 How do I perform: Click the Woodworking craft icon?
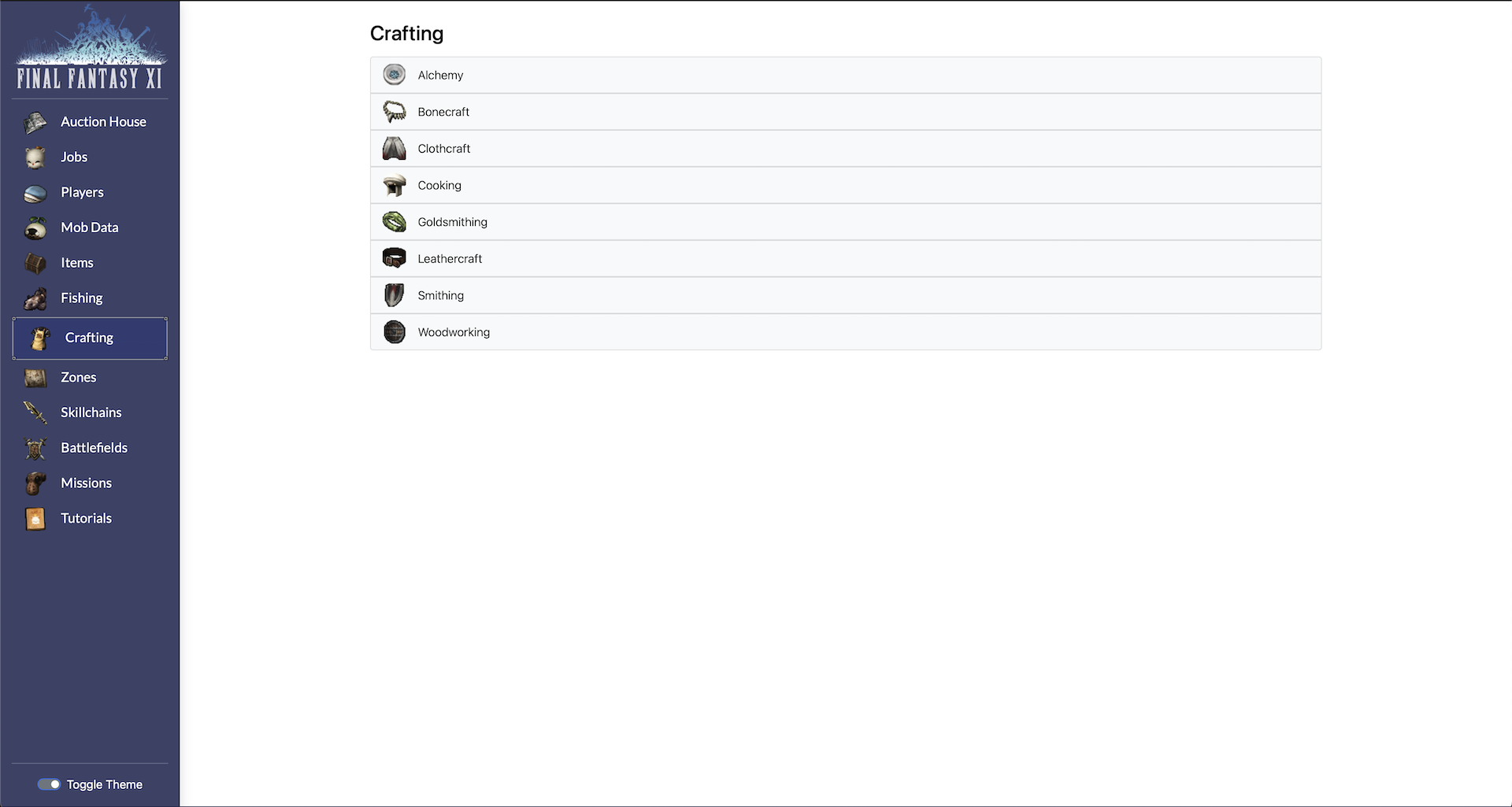pyautogui.click(x=395, y=332)
